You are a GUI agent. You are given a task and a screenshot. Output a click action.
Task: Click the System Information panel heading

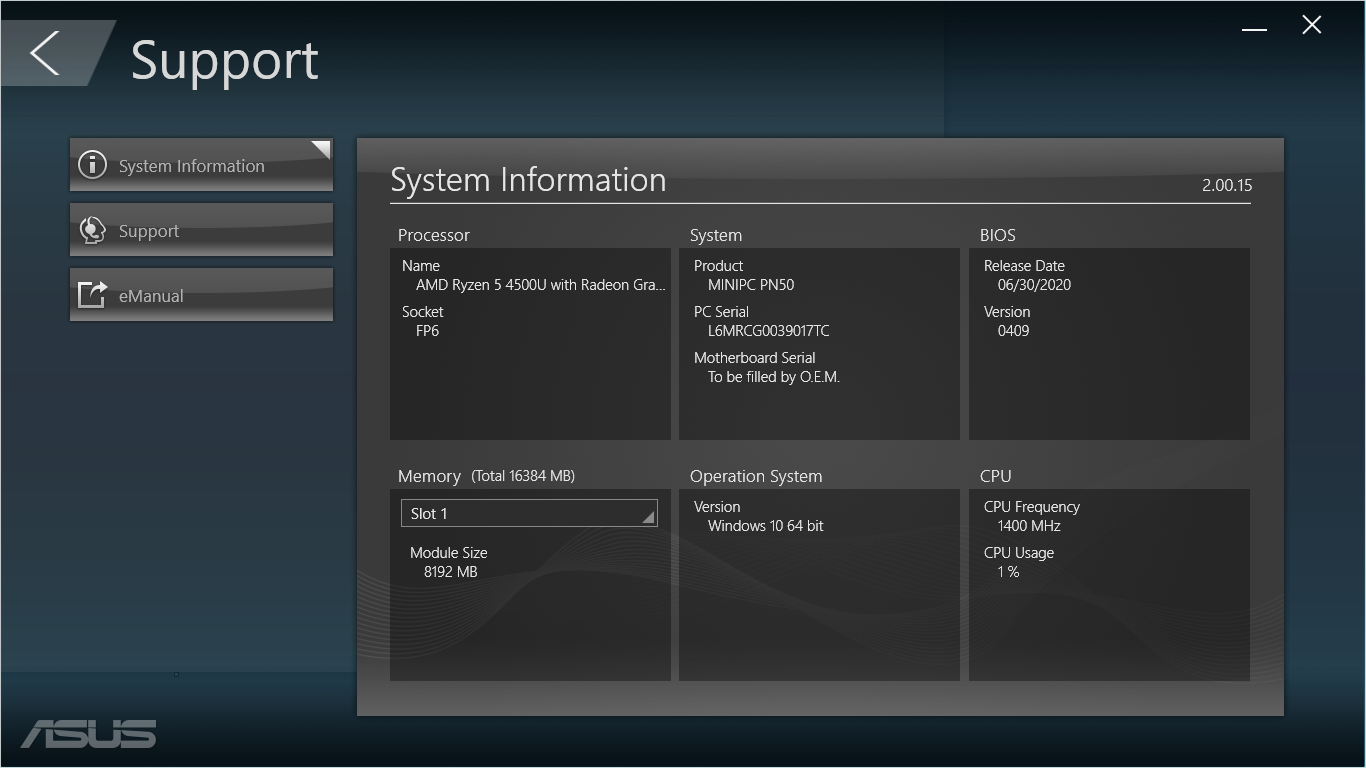click(528, 180)
